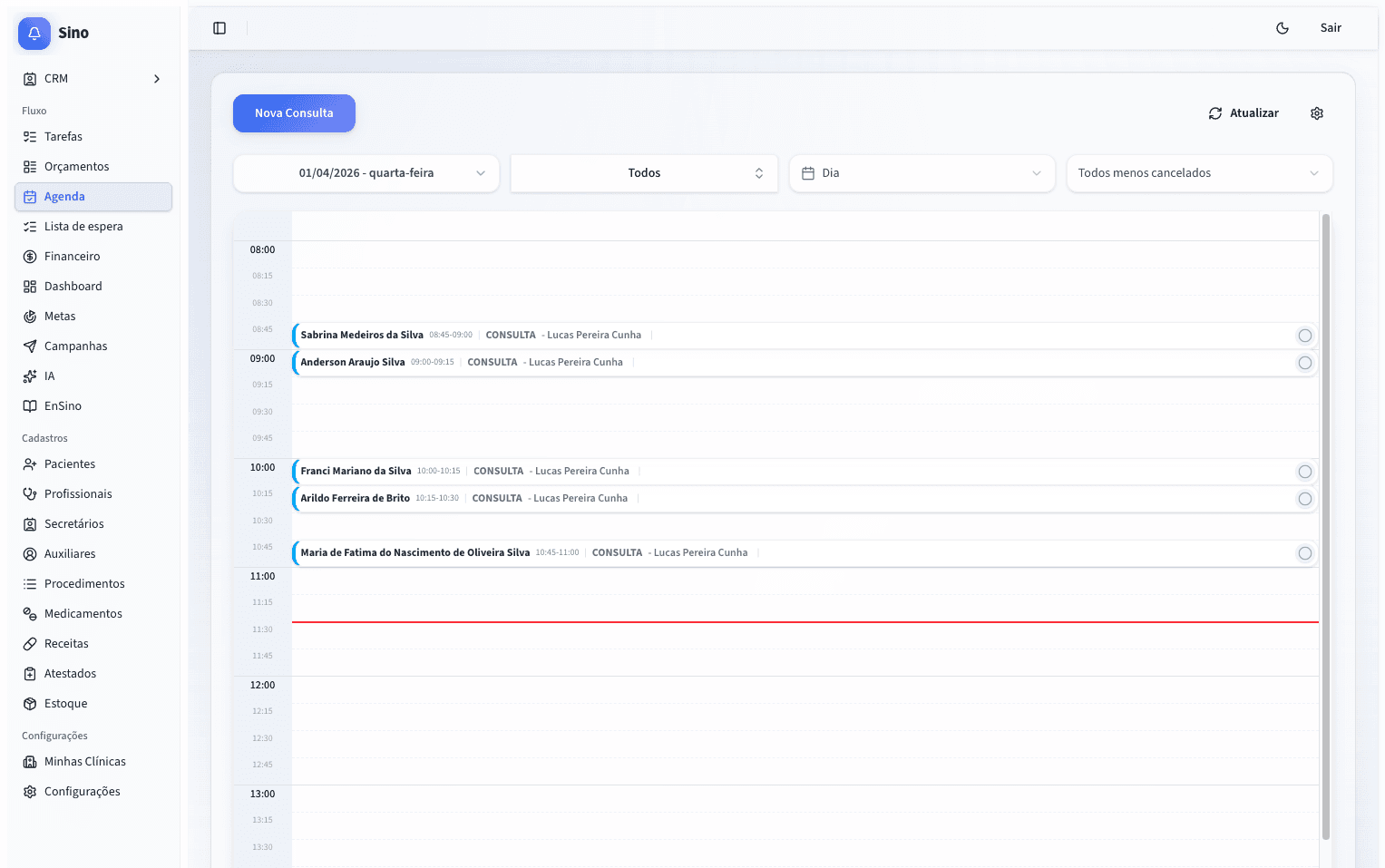Viewport: 1385px width, 868px height.
Task: Open Pacientes menu item
Action: 93,464
